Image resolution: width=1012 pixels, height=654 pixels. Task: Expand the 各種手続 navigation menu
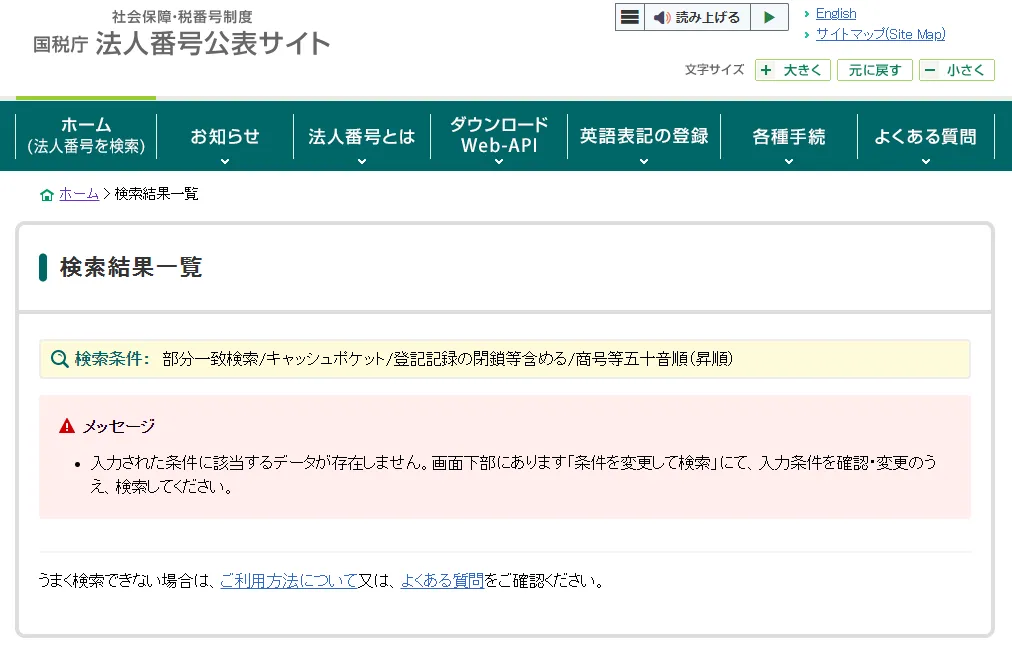pyautogui.click(x=789, y=137)
